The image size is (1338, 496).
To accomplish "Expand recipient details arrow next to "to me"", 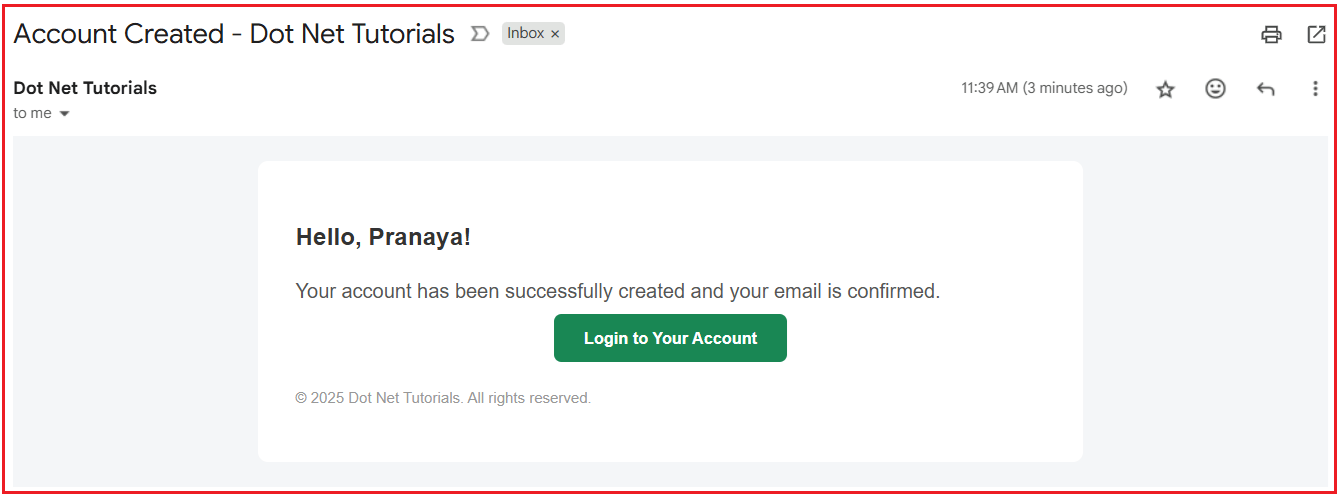I will [x=65, y=114].
